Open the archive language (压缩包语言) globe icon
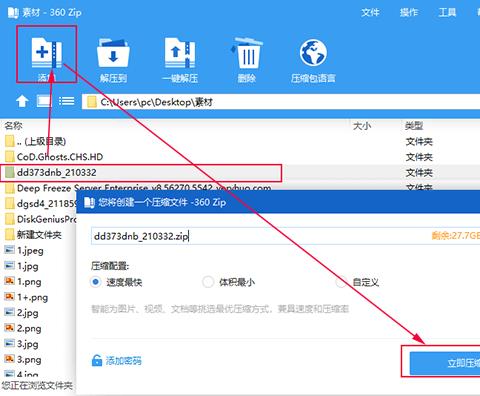480x396 pixels. tap(313, 52)
